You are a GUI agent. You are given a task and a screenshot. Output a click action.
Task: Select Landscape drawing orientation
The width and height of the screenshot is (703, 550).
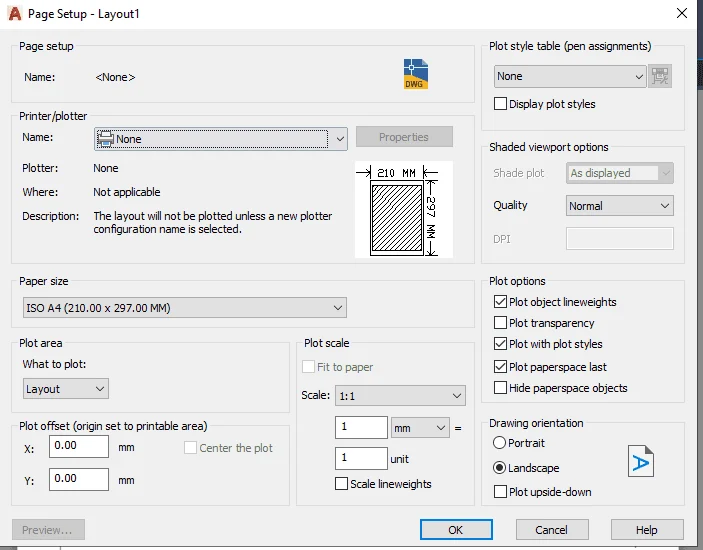tap(499, 468)
